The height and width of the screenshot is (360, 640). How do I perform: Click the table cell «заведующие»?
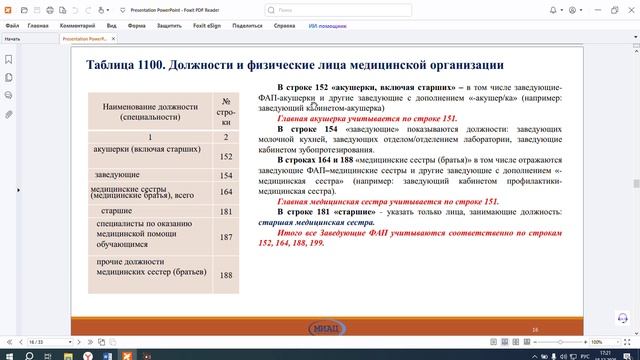coord(150,175)
